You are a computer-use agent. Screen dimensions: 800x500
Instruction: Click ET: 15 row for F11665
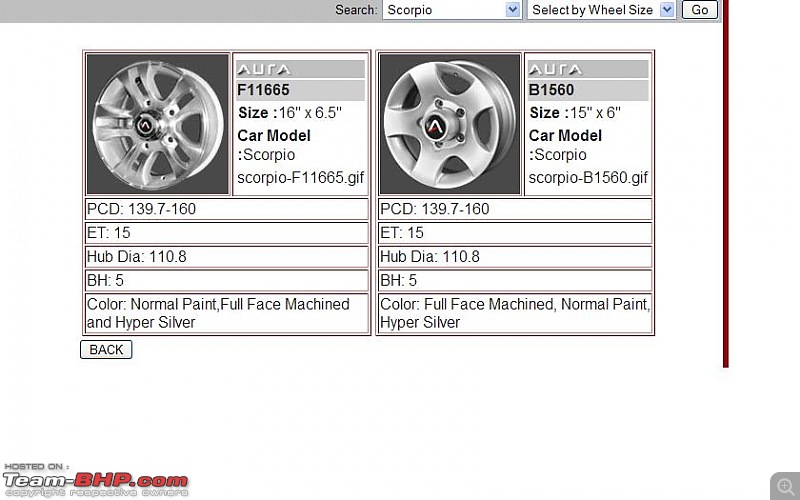(x=227, y=233)
